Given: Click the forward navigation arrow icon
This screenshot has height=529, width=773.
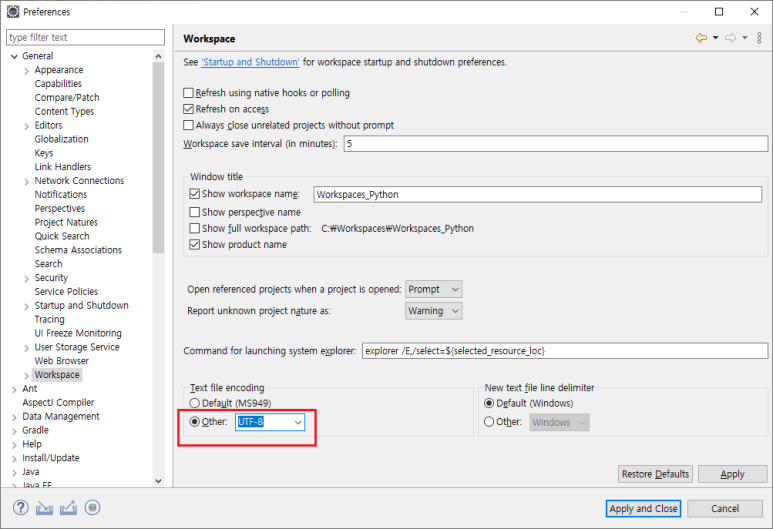Looking at the screenshot, I should click(730, 37).
